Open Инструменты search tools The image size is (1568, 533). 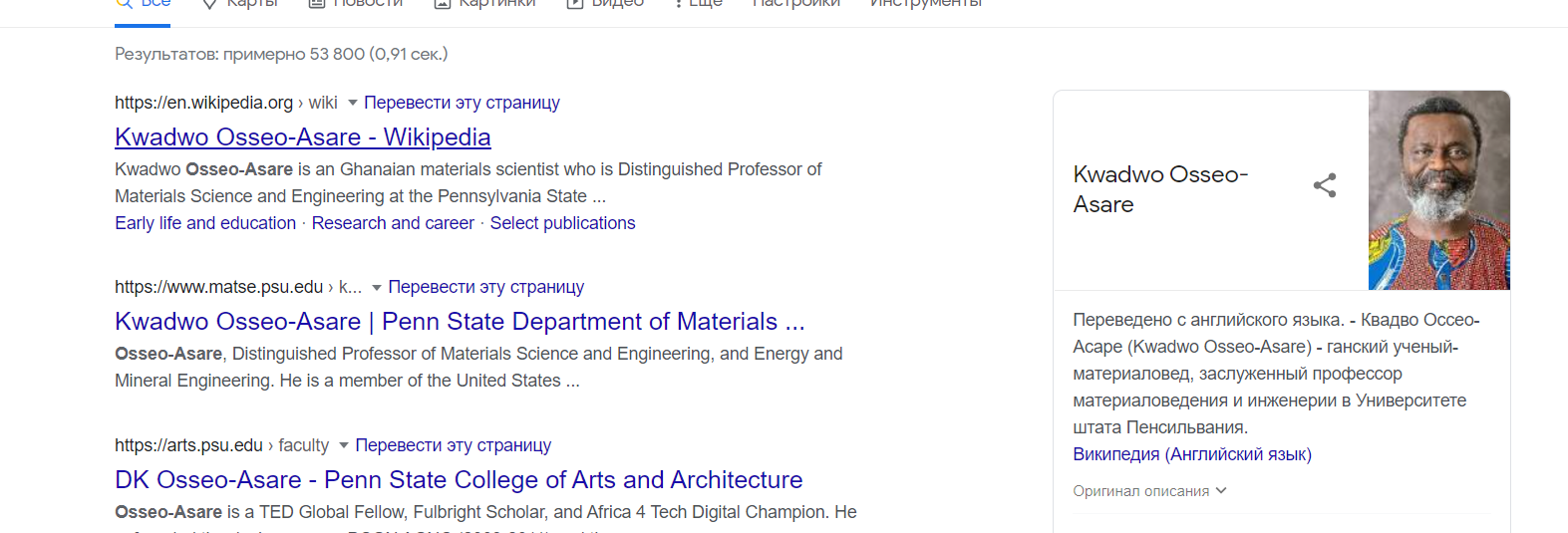[926, 3]
